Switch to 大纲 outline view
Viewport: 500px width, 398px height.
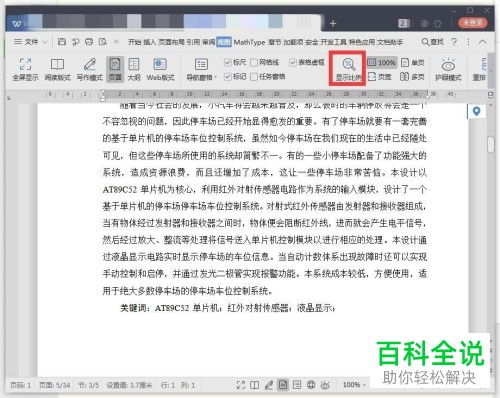[134, 70]
